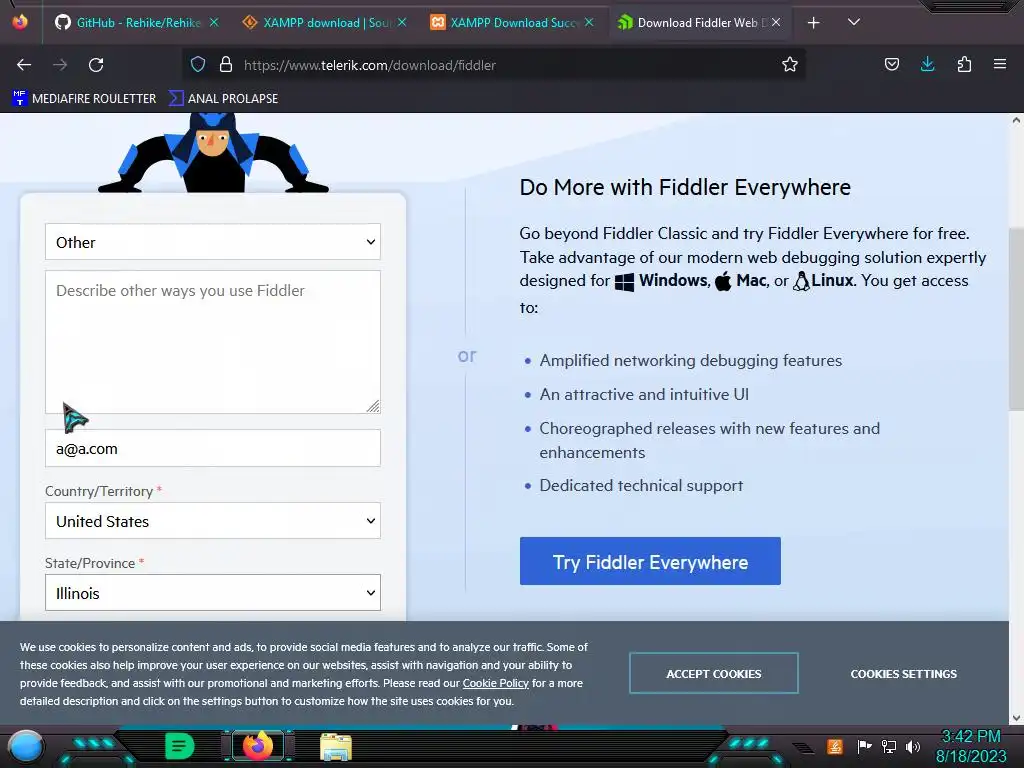
Task: Close the XAMPP Download Success tab
Action: point(589,23)
